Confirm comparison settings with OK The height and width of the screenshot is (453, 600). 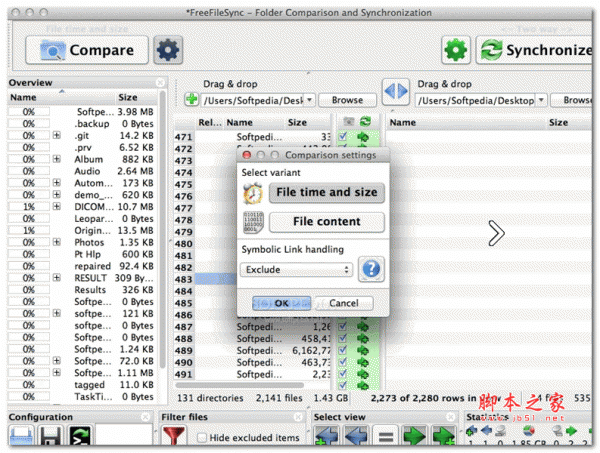pos(281,303)
